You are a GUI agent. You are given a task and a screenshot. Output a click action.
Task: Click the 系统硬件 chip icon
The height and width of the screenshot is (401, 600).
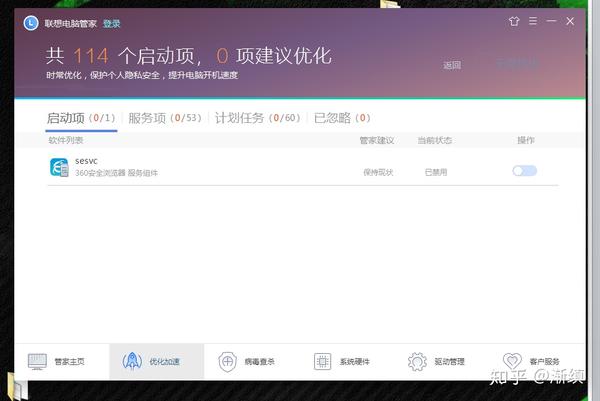tap(322, 362)
